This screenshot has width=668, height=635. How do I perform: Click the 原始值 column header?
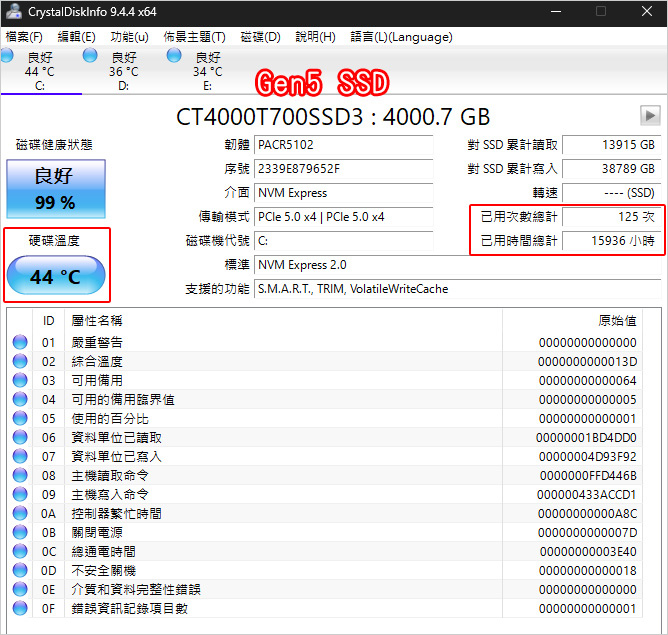[x=572, y=320]
